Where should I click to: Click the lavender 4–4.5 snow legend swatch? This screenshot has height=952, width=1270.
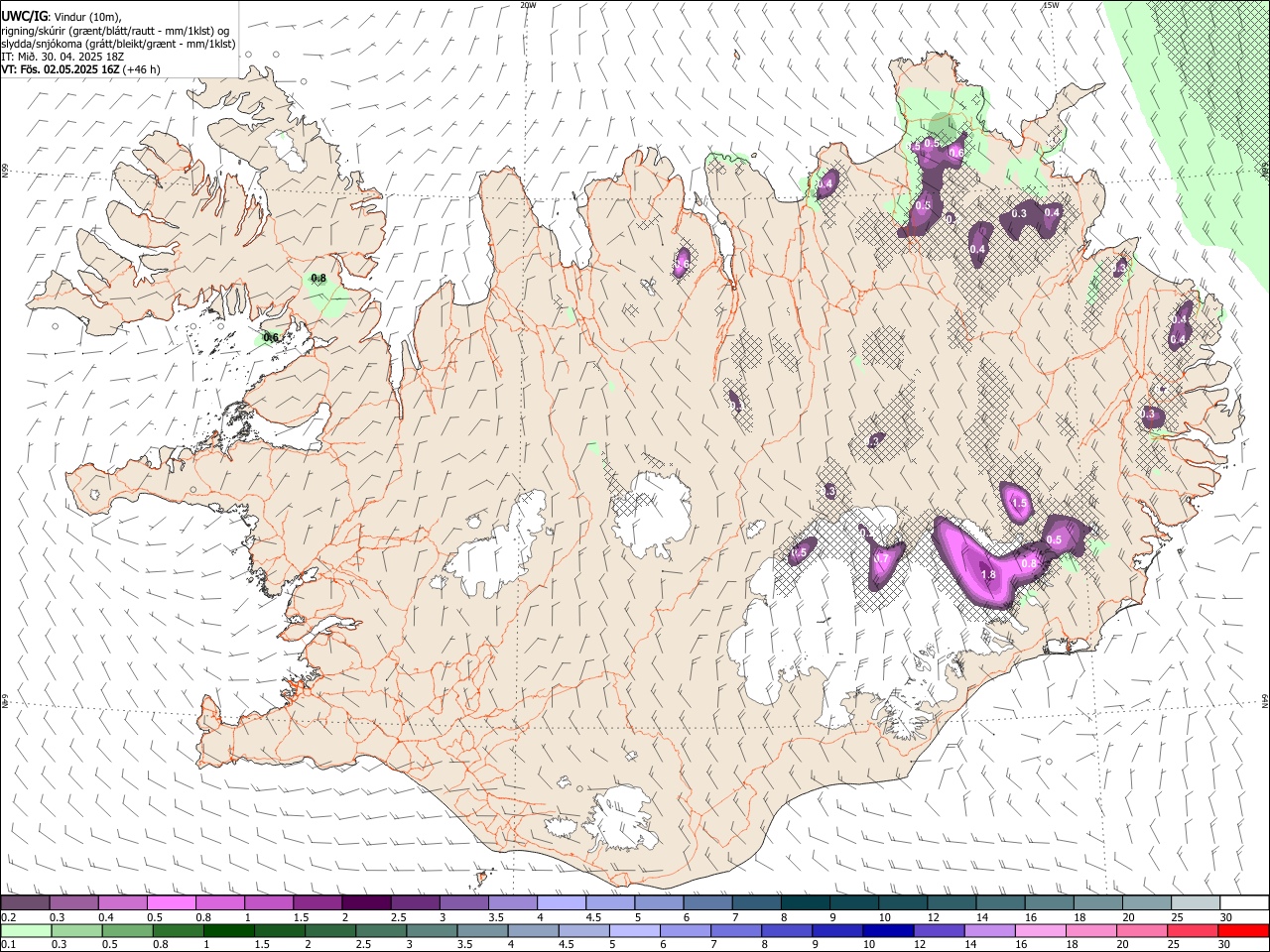pyautogui.click(x=562, y=902)
